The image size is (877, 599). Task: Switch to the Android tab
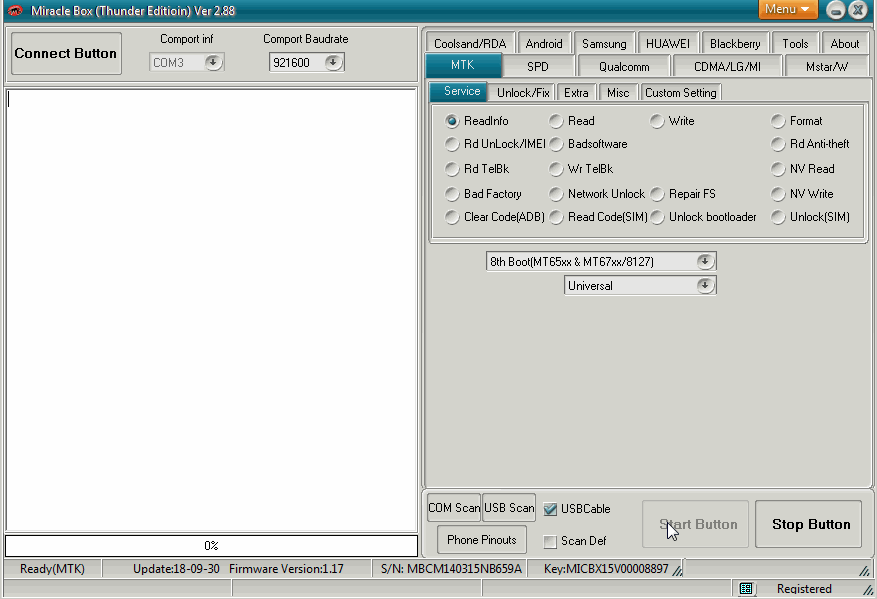pyautogui.click(x=544, y=44)
